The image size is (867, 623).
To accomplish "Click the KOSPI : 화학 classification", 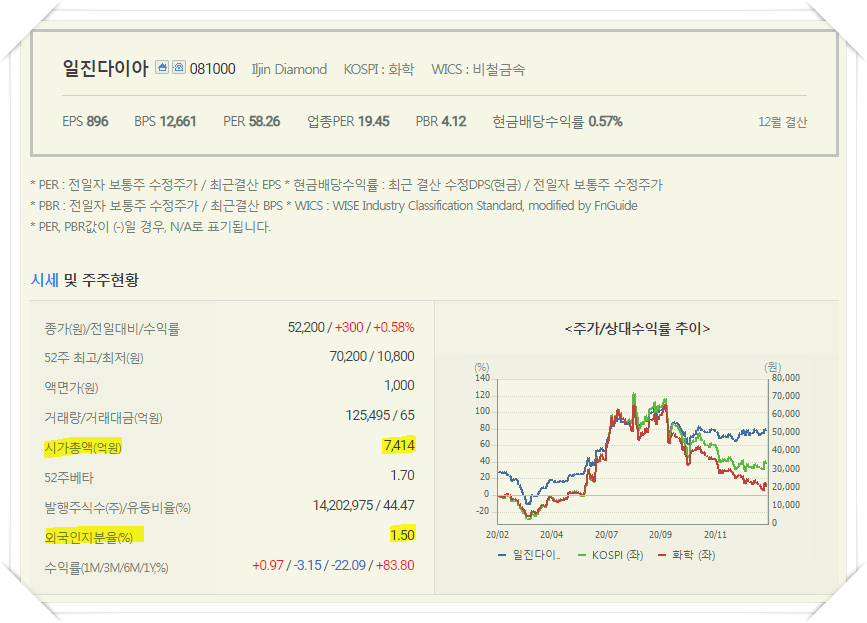I will (379, 69).
